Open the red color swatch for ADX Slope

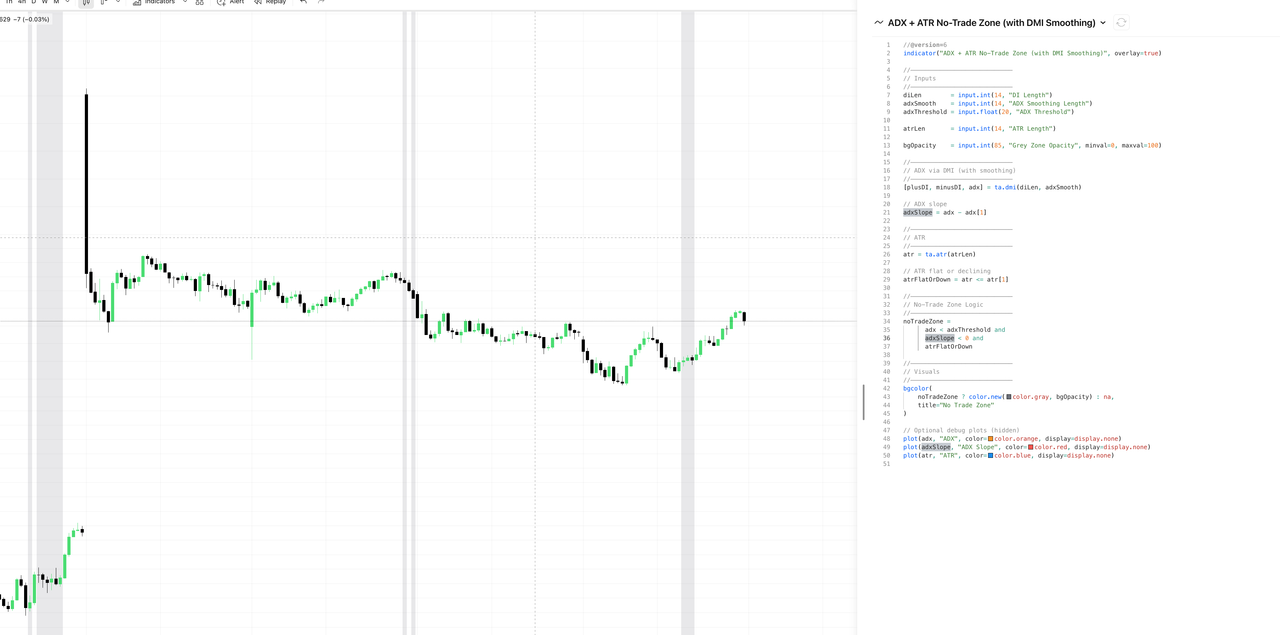[1031, 447]
